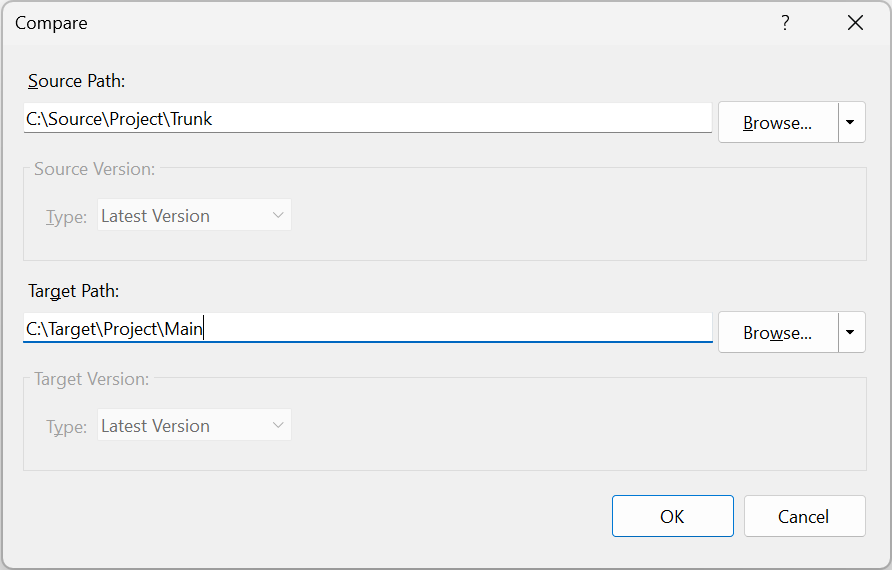The image size is (892, 570).
Task: Open the Target Version Type combo box
Action: pyautogui.click(x=194, y=426)
